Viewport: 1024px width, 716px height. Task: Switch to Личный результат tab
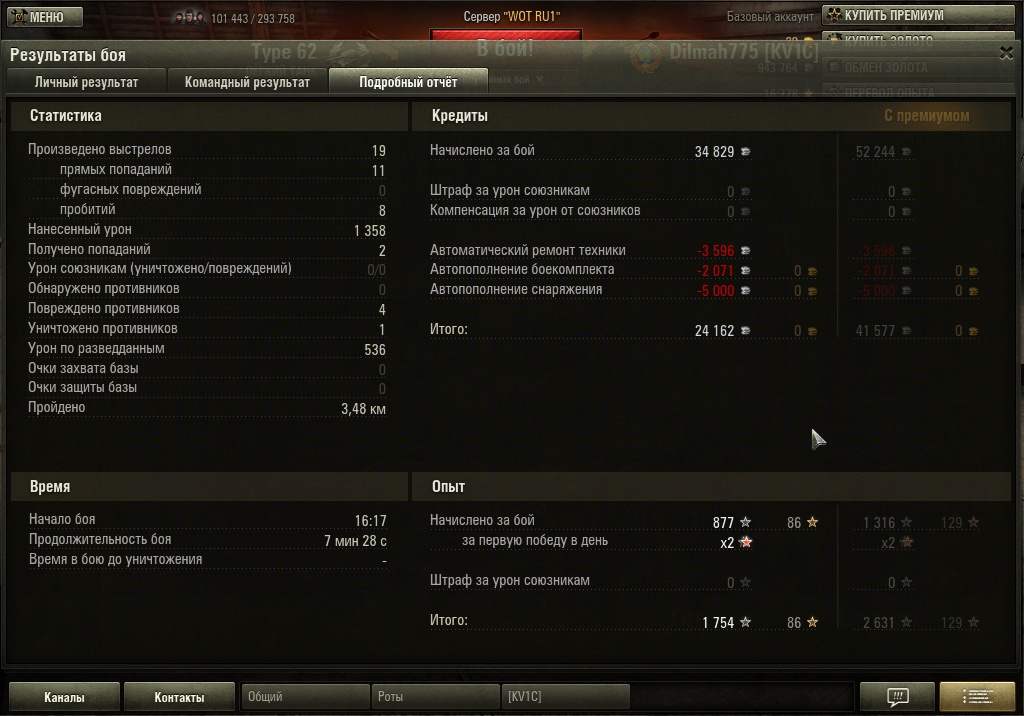pyautogui.click(x=86, y=82)
